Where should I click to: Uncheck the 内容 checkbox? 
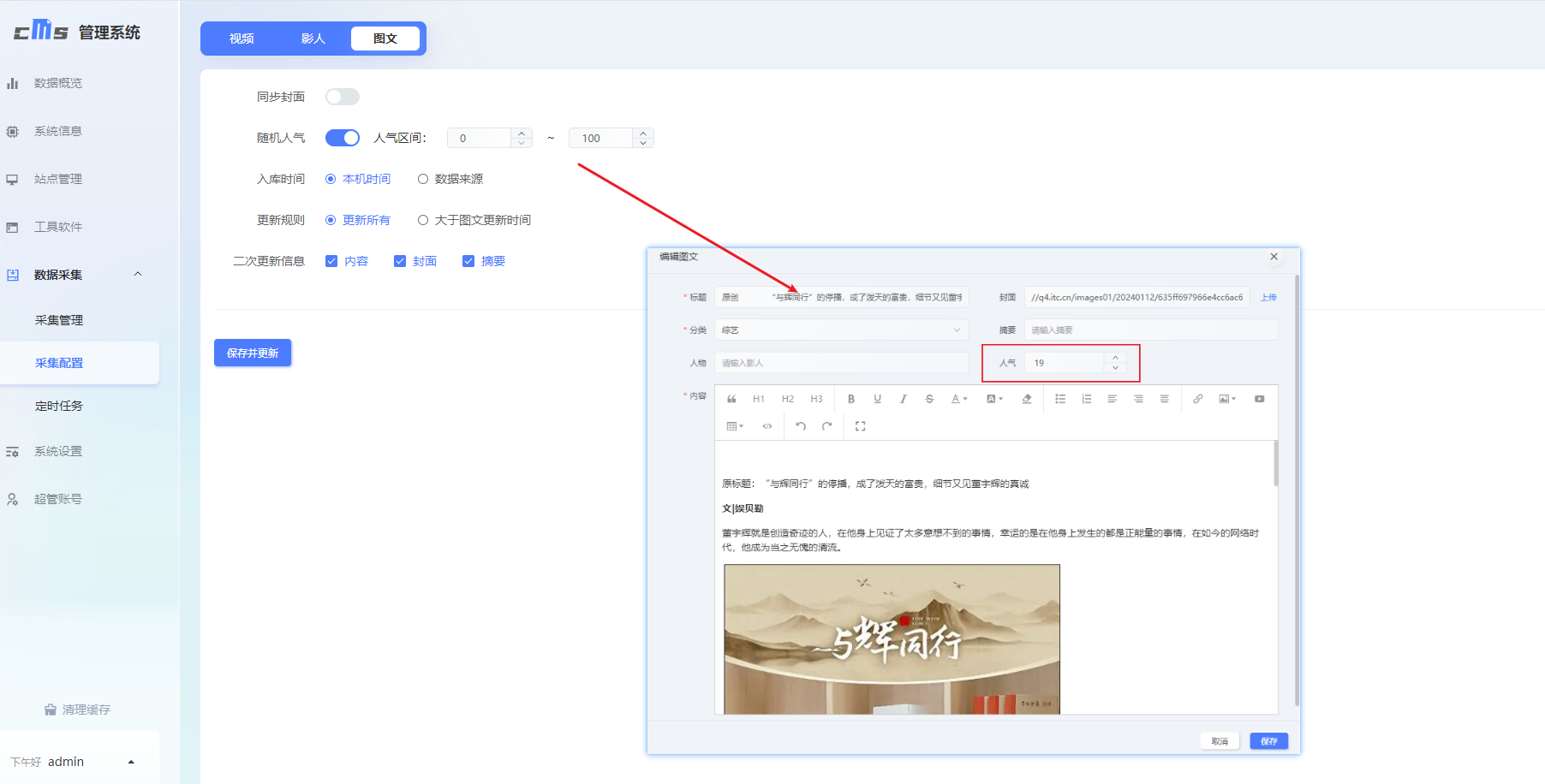[x=331, y=261]
